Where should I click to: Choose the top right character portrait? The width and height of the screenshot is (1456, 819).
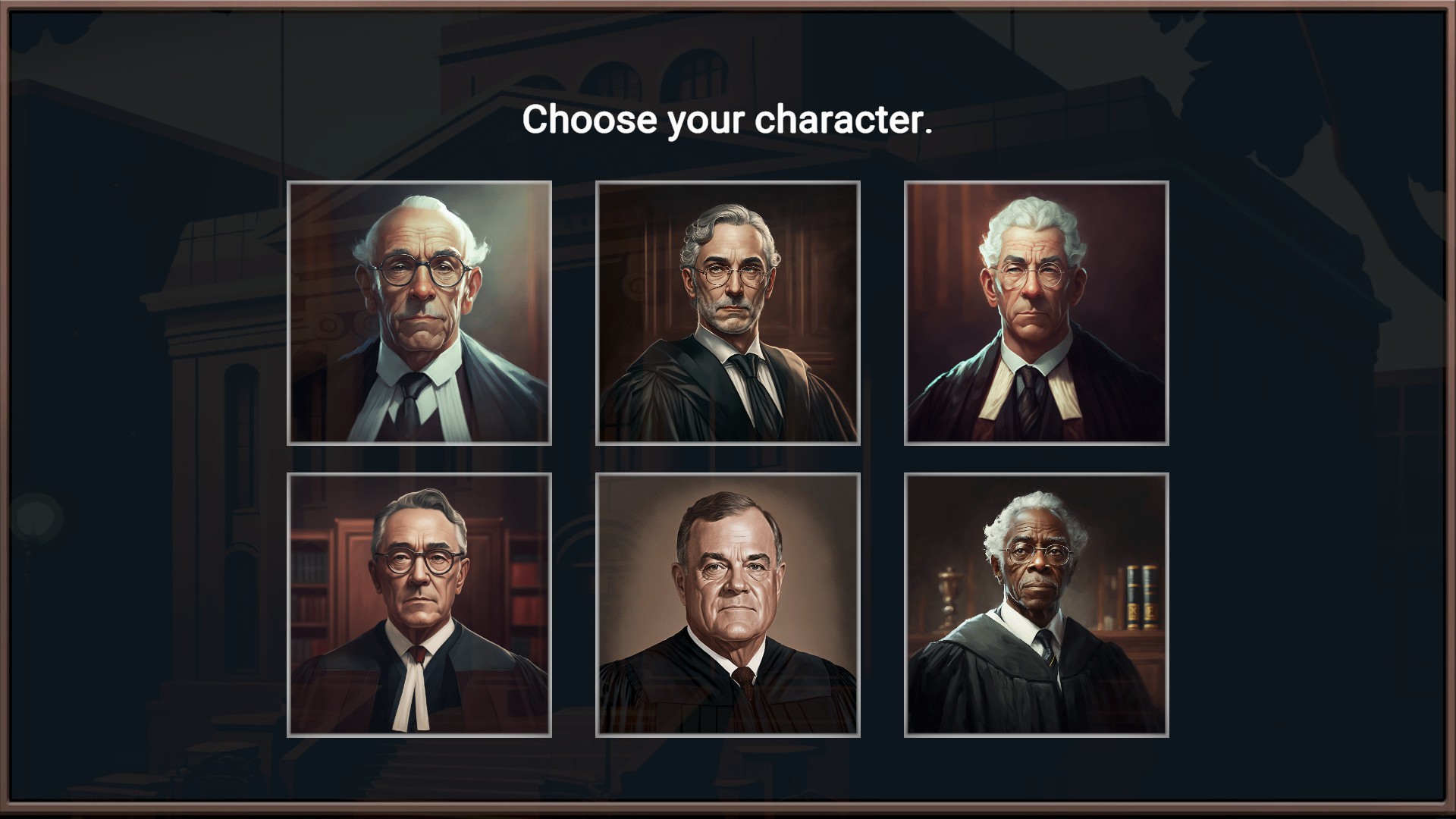[1037, 312]
